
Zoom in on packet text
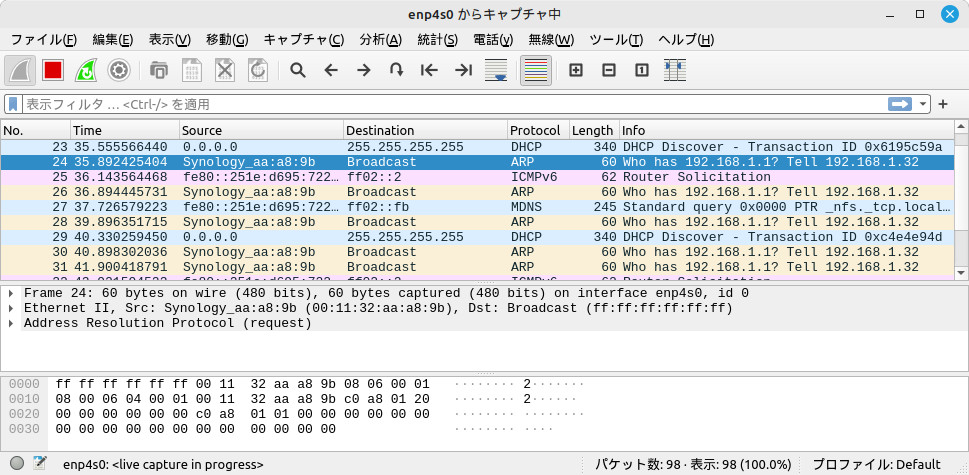575,70
